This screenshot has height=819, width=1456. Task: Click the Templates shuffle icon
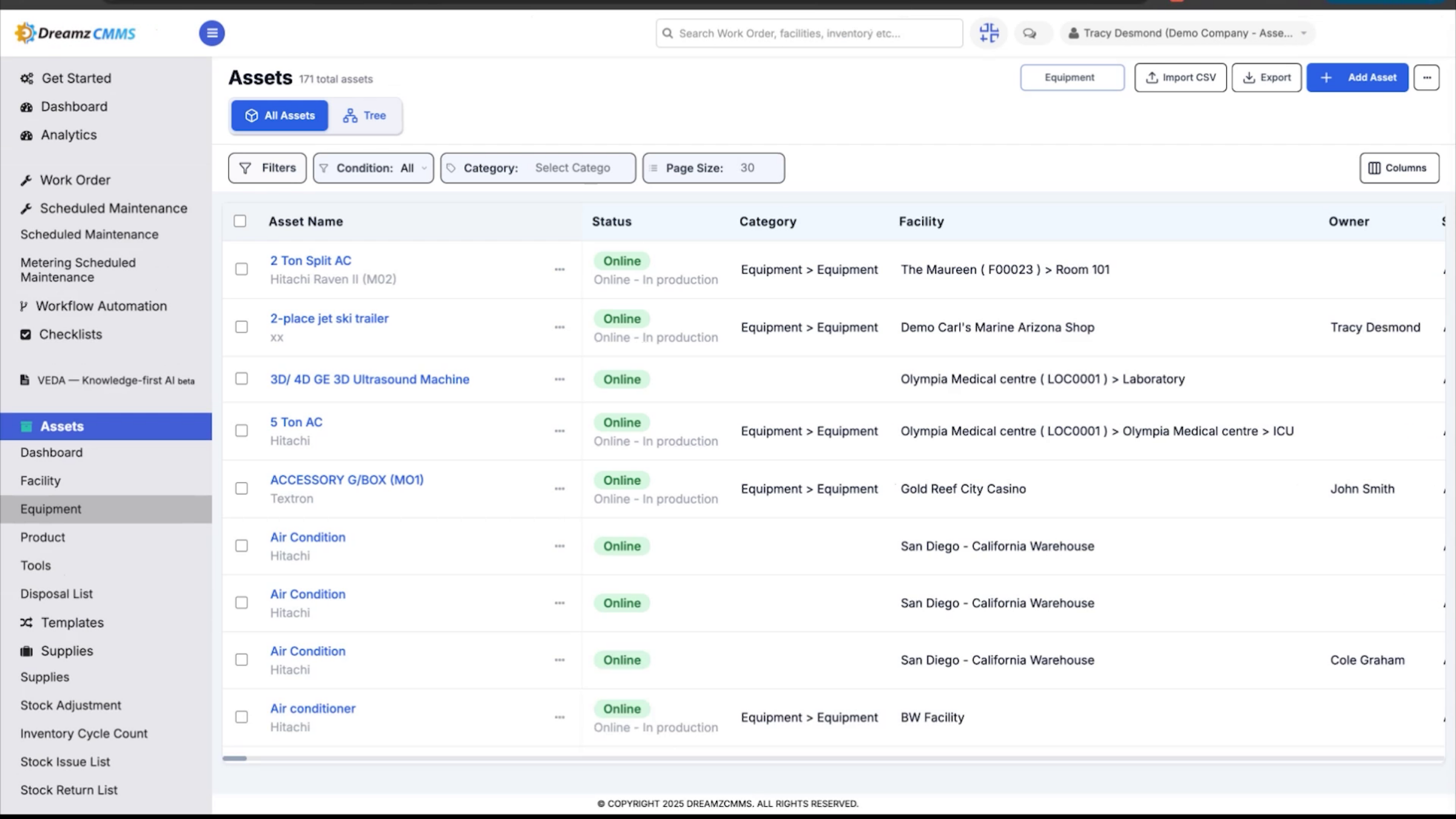coord(26,622)
